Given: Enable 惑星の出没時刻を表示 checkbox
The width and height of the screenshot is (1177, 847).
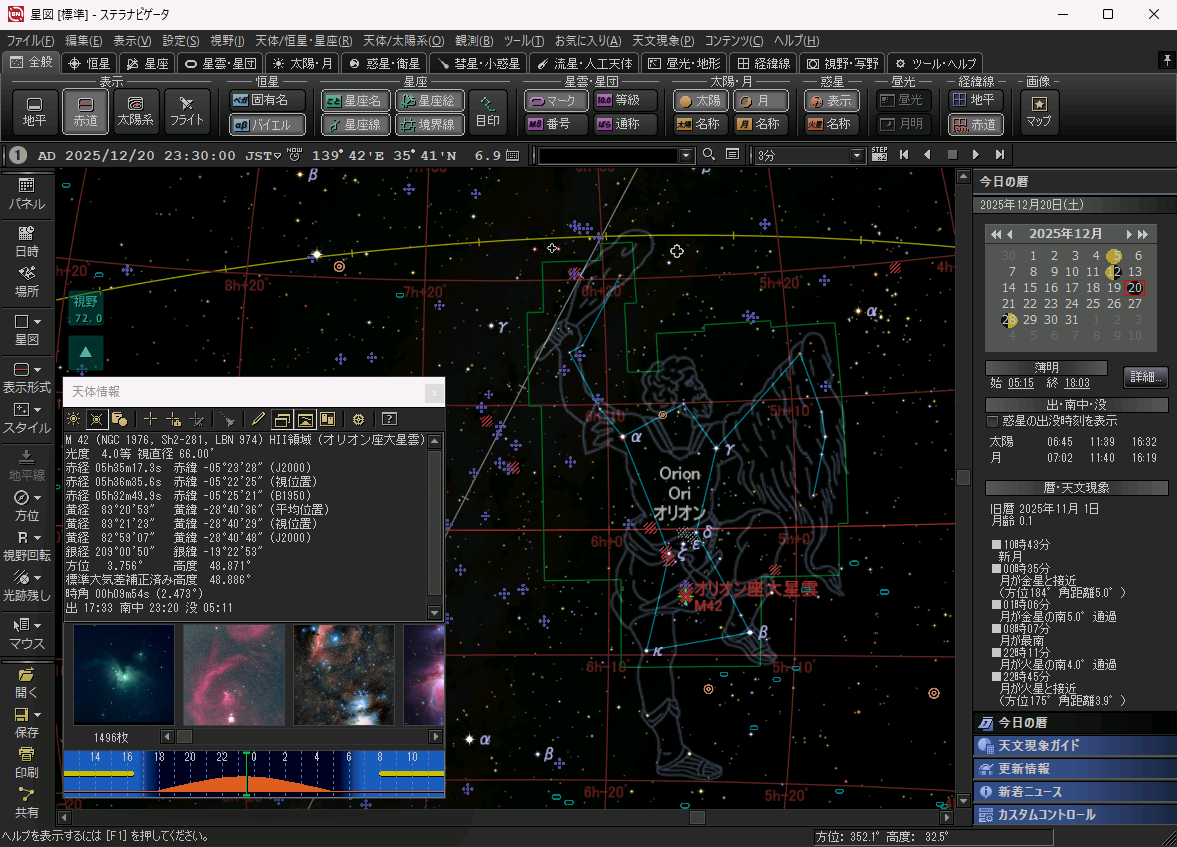Looking at the screenshot, I should pyautogui.click(x=993, y=421).
